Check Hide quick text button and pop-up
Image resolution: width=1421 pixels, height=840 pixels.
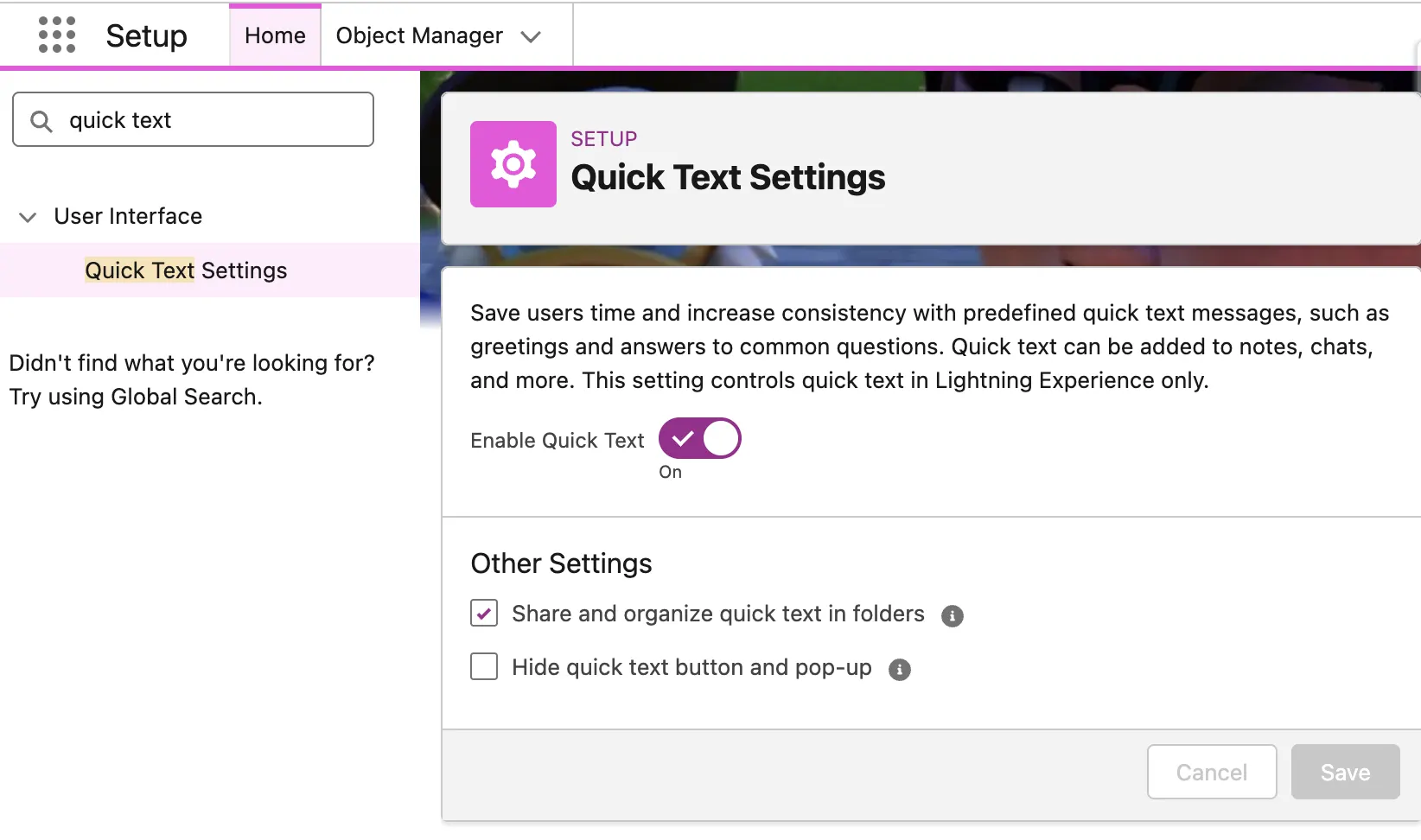484,667
